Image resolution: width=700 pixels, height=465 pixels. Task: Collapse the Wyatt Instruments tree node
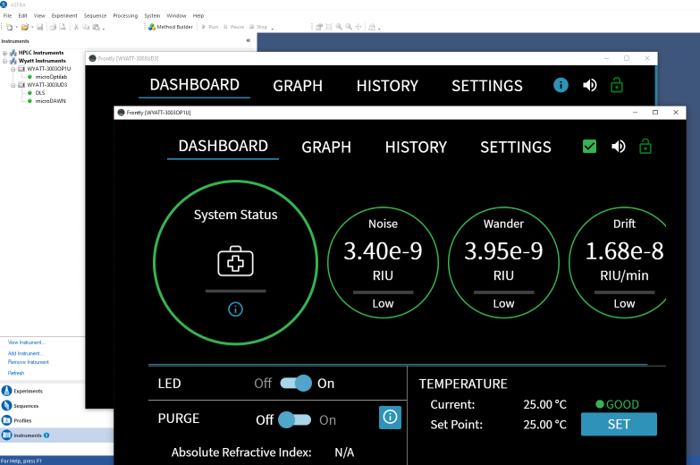(4, 60)
